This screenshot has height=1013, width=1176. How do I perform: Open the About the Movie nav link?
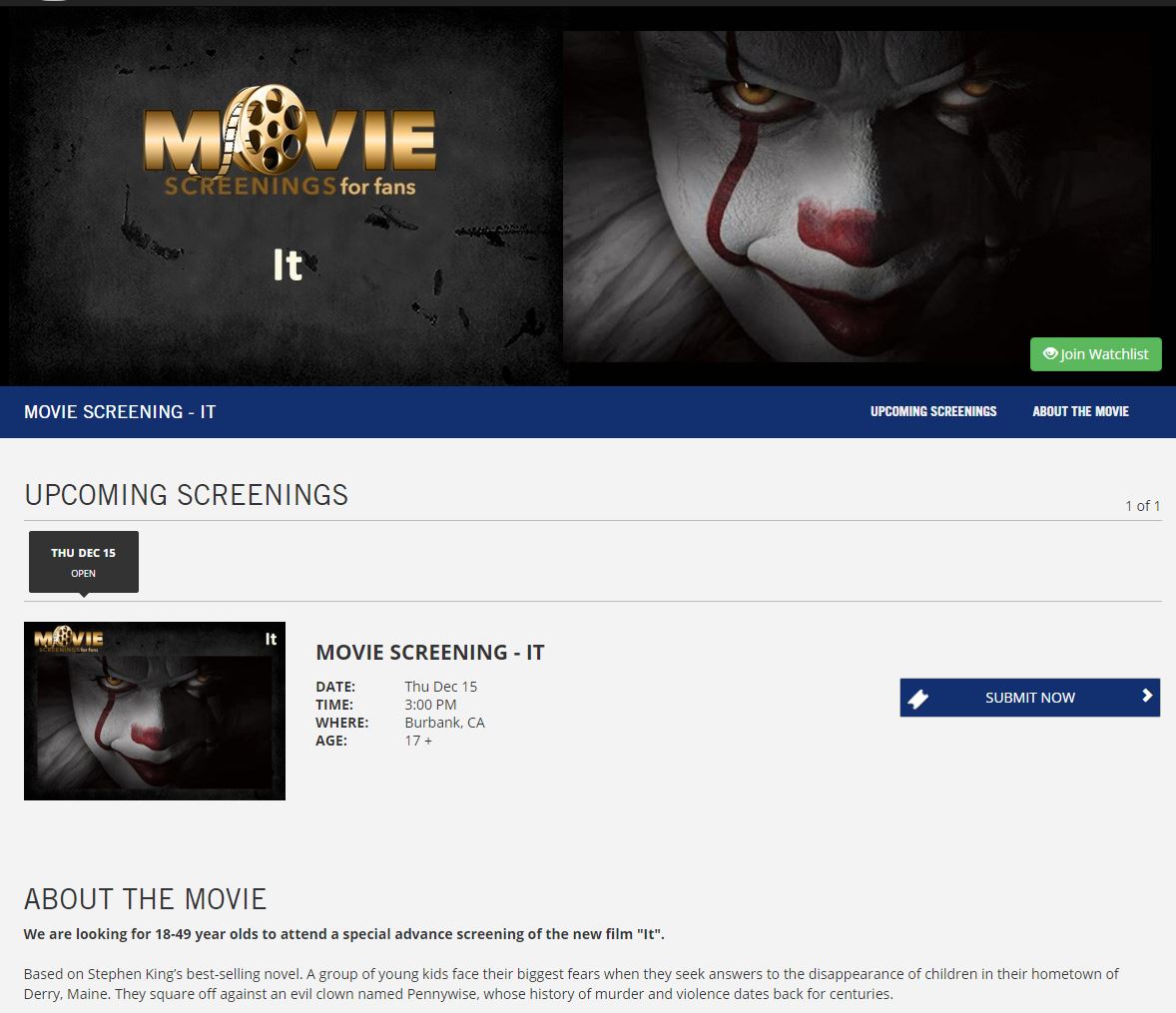click(x=1080, y=411)
